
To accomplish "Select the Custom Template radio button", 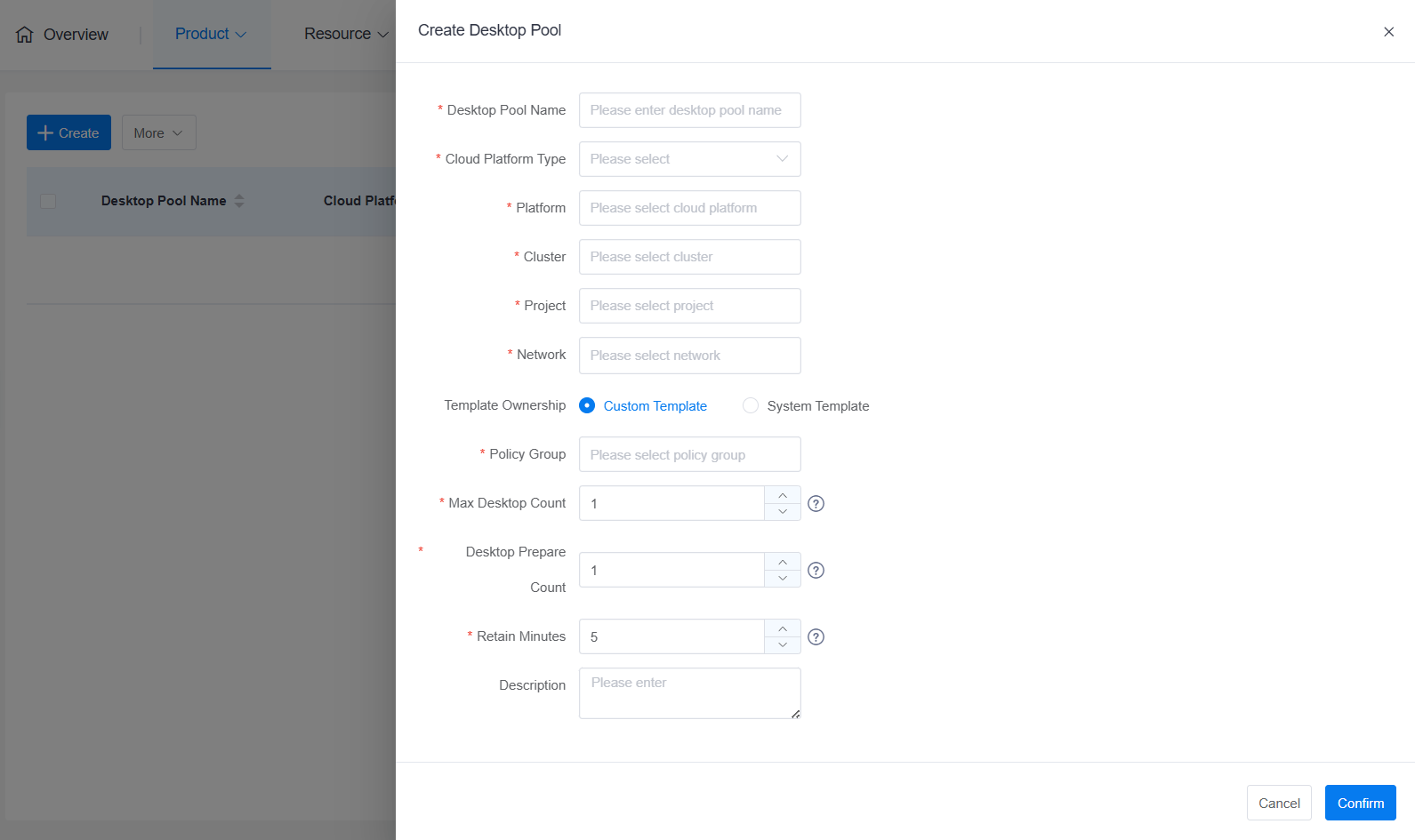I will click(x=587, y=405).
